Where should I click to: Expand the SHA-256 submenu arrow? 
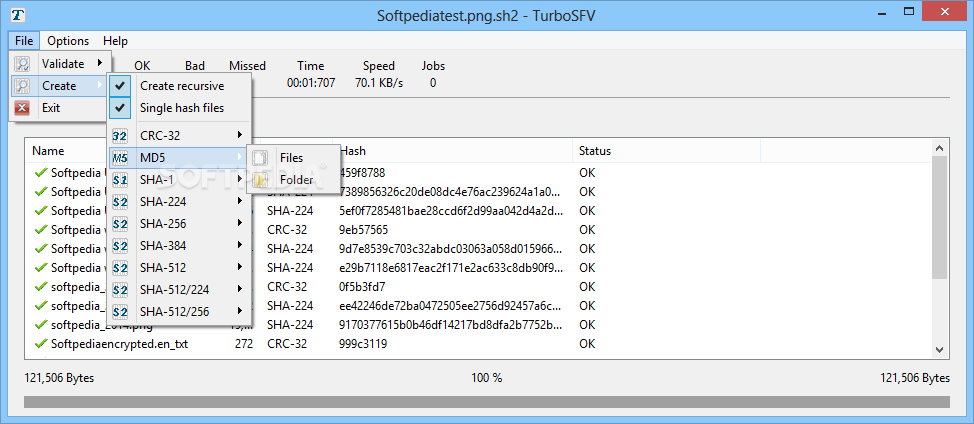coord(239,223)
